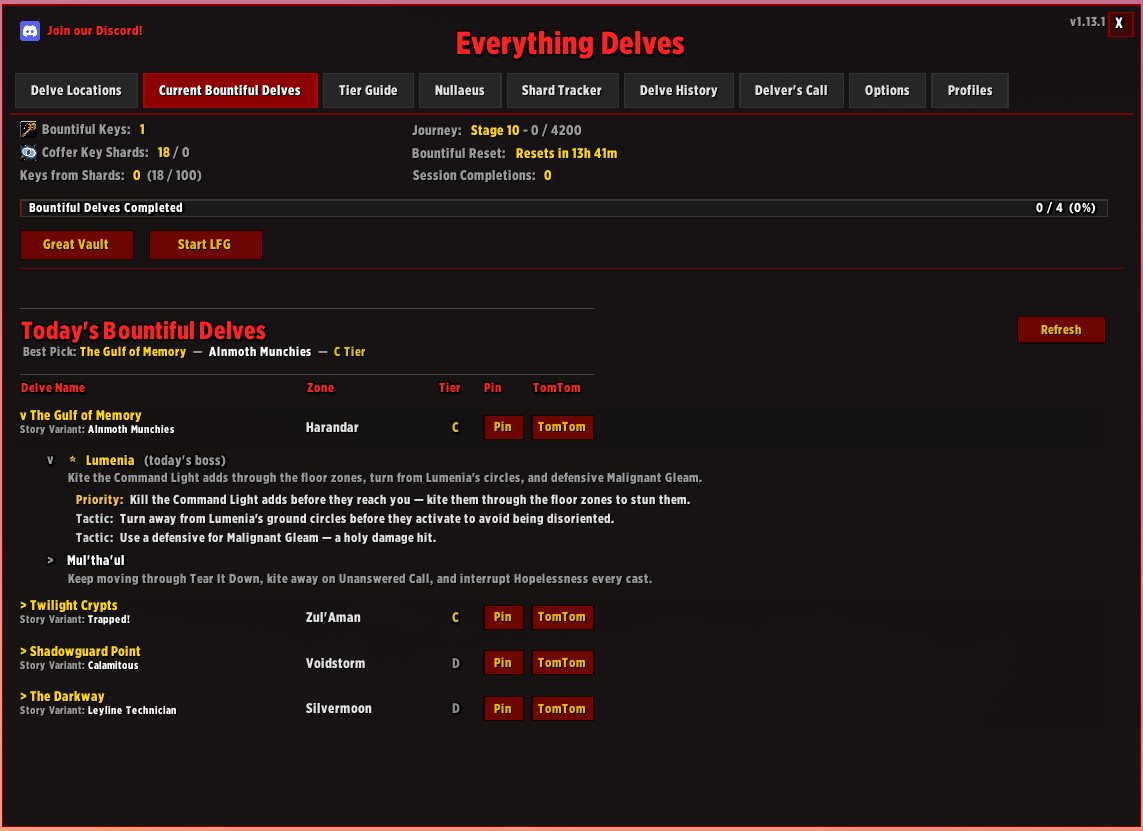Screen dimensions: 1143x831
Task: Switch to the Options tab
Action: (887, 90)
